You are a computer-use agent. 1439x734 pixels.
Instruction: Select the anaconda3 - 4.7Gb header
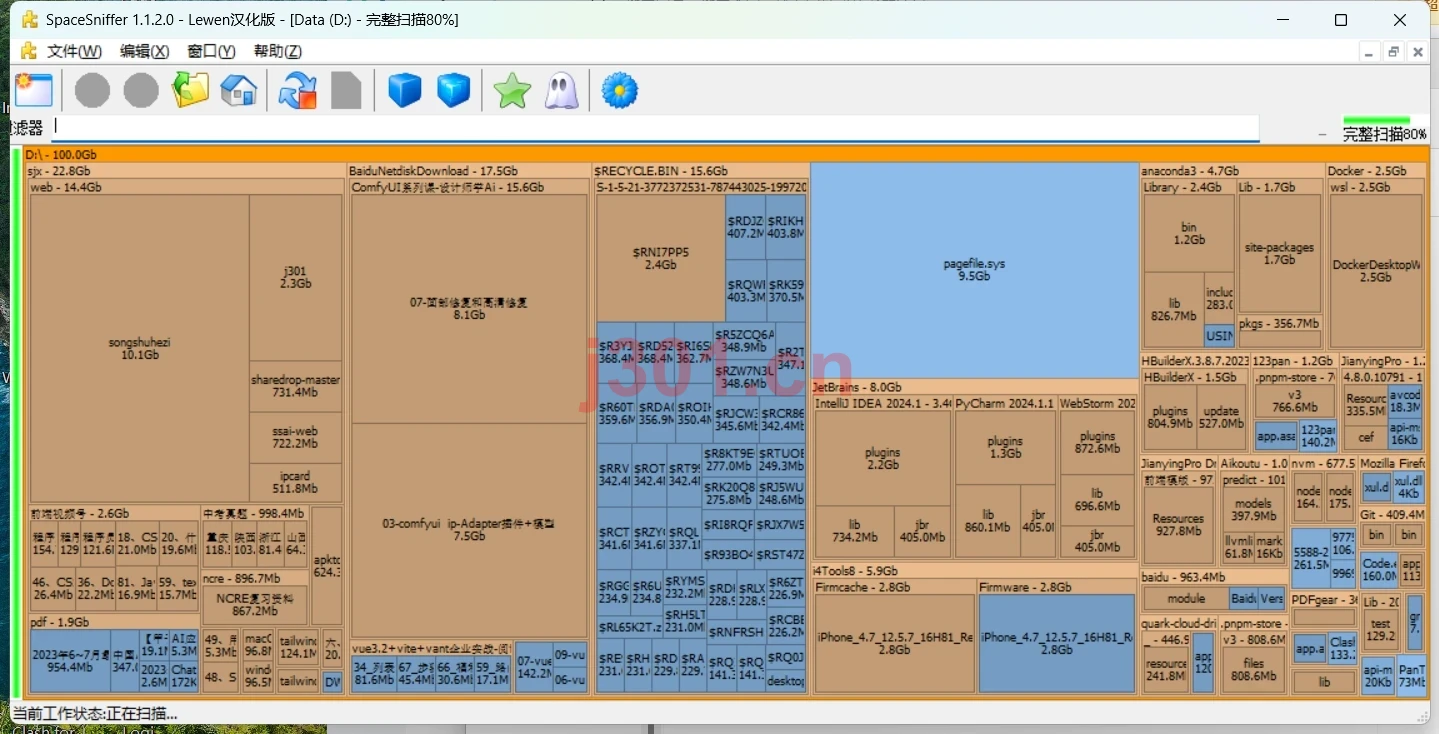coord(1231,171)
